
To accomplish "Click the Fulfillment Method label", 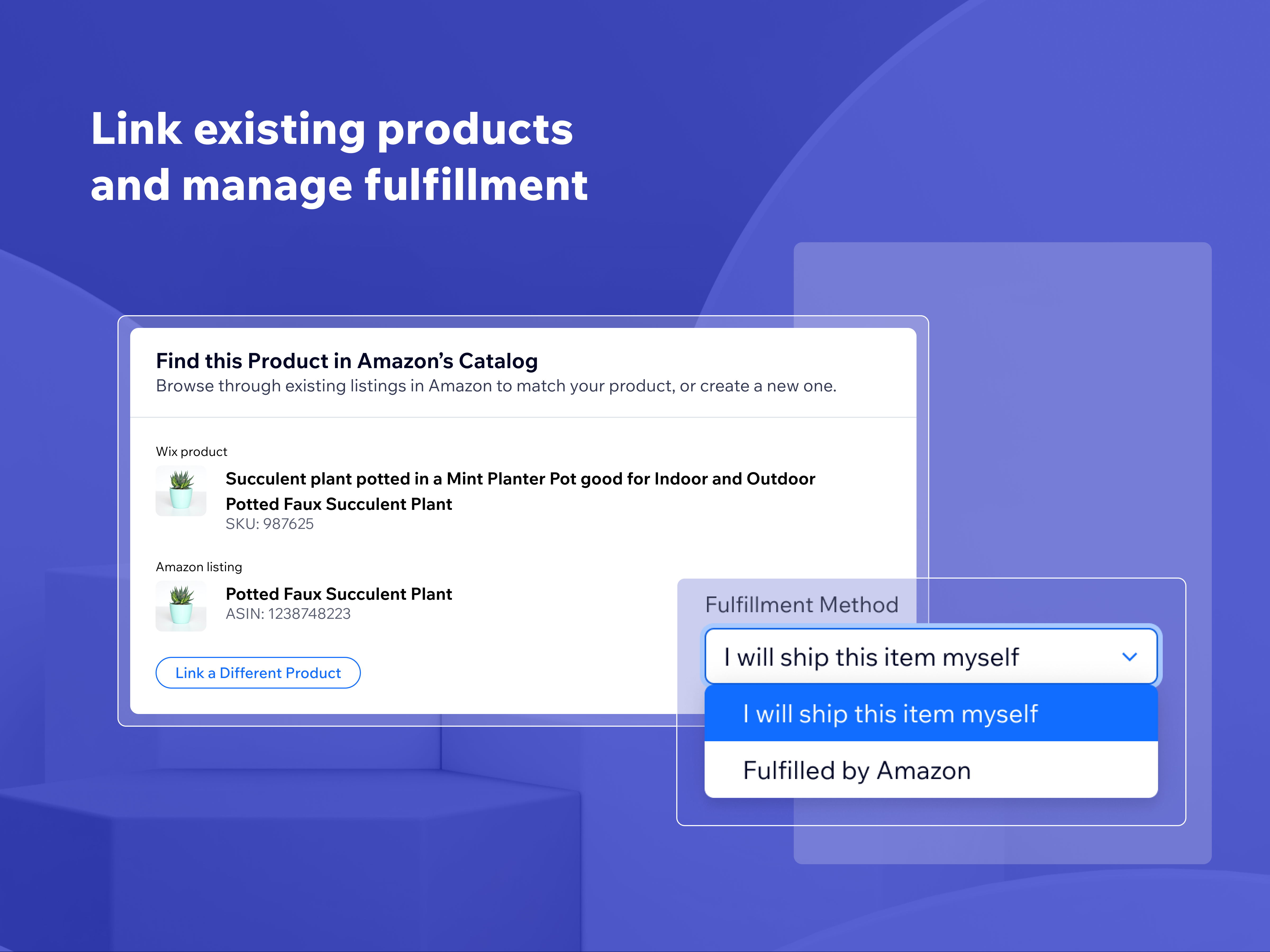I will 801,604.
